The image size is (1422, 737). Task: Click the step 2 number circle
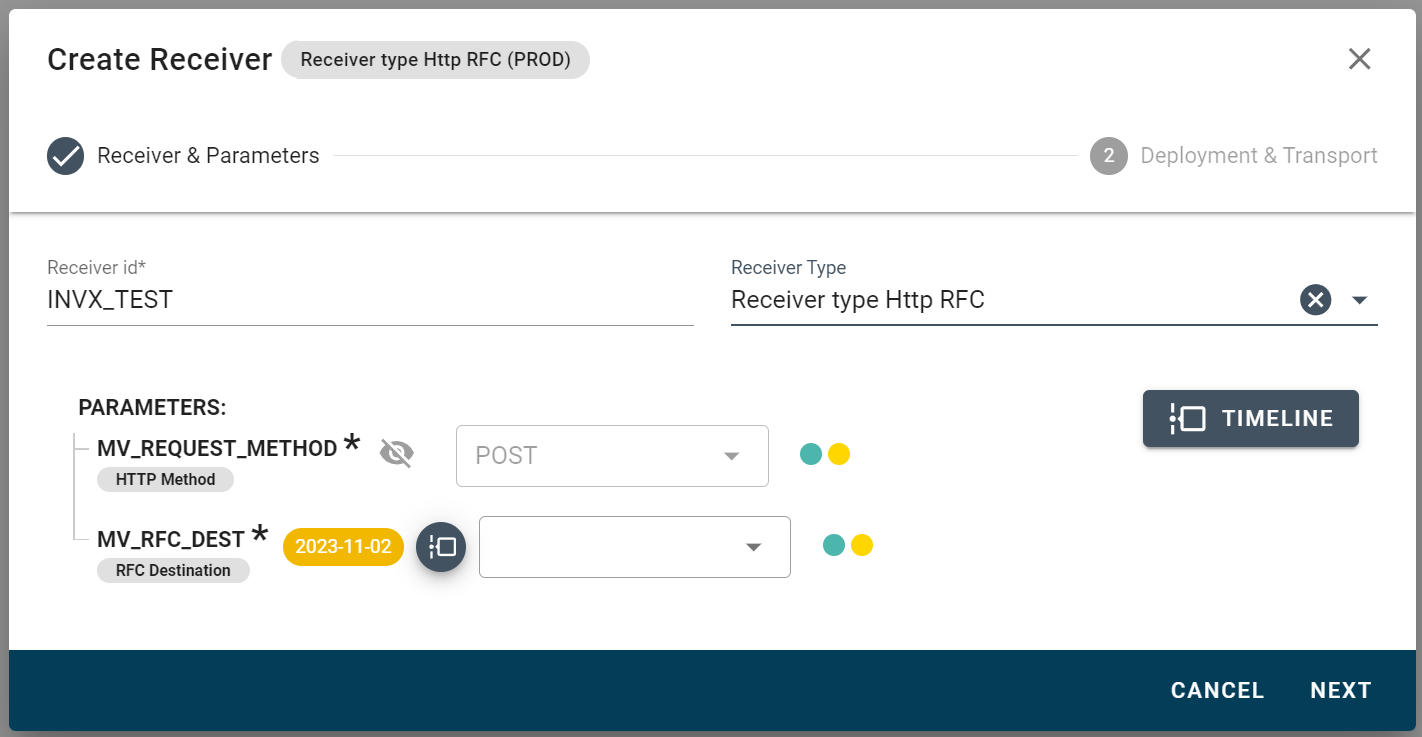point(1108,156)
